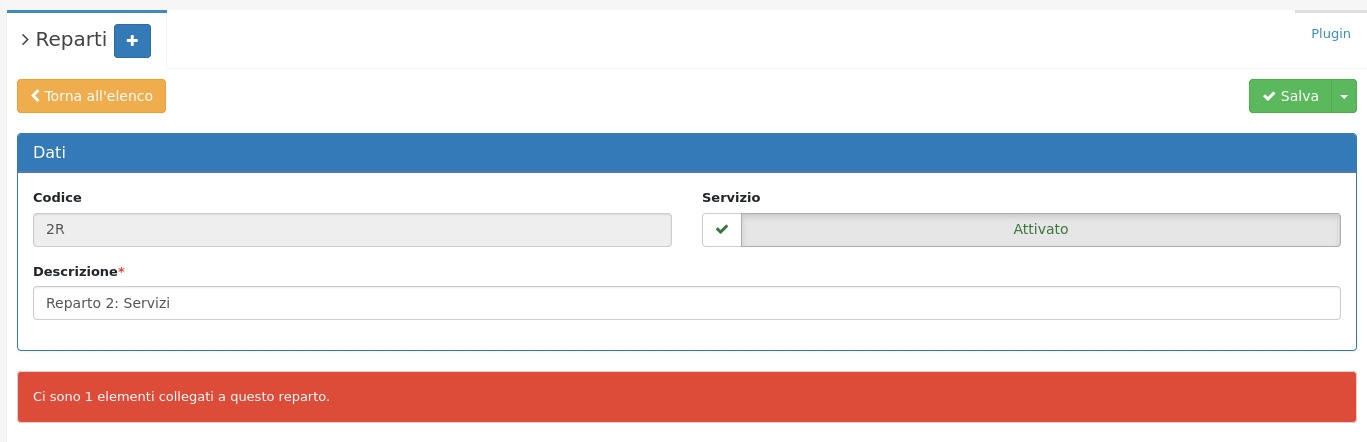Click the checkmark icon on Salva button
The height and width of the screenshot is (442, 1367).
pos(1269,96)
